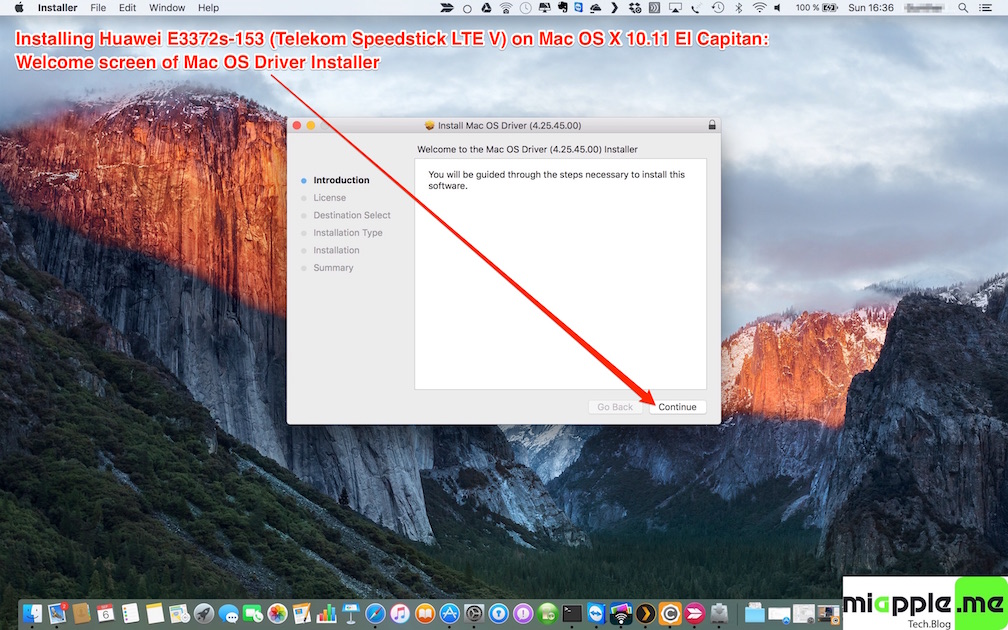
Task: Open Safari from the Dock
Action: point(375,613)
